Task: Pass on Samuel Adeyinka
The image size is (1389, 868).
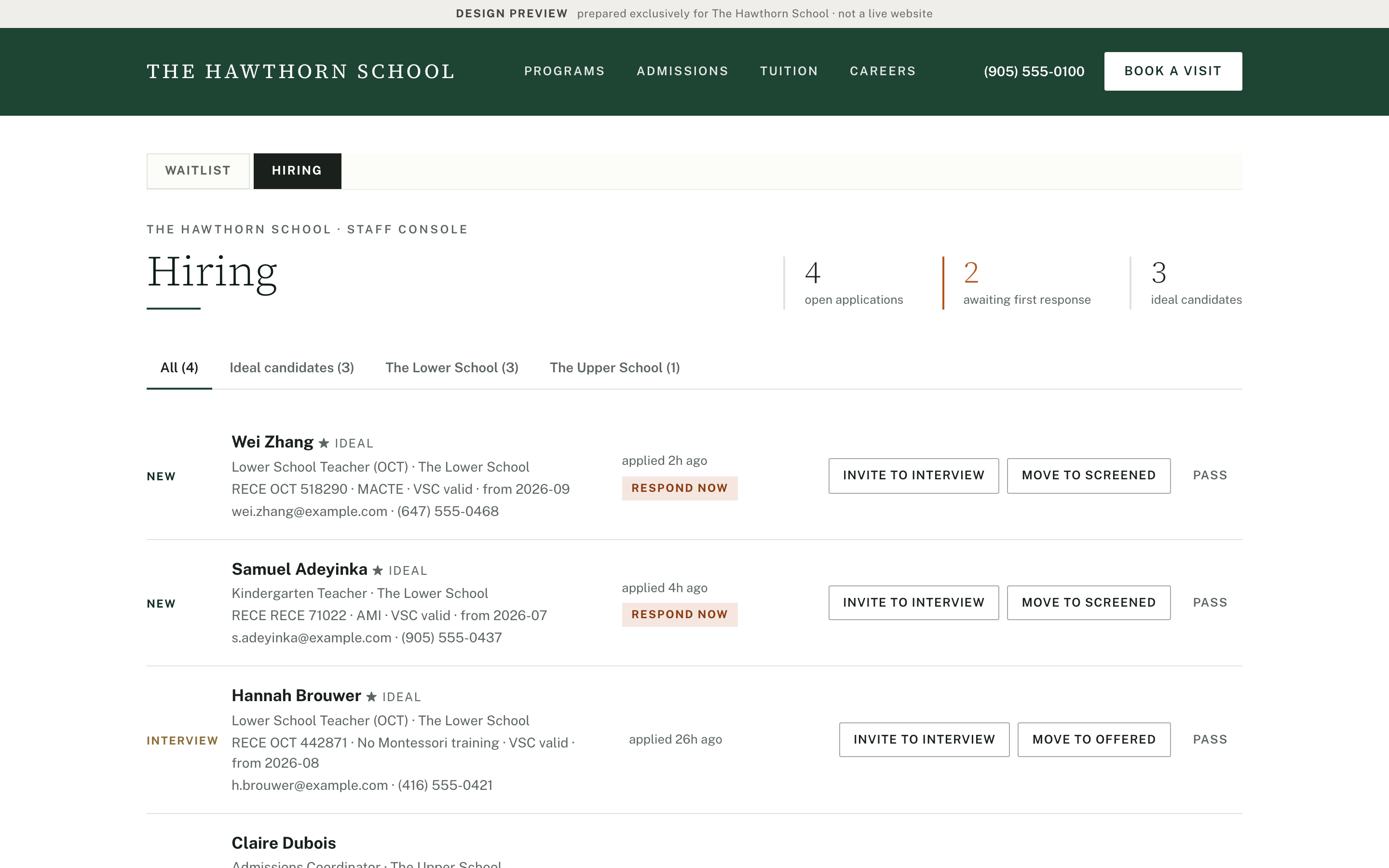Action: click(1210, 603)
